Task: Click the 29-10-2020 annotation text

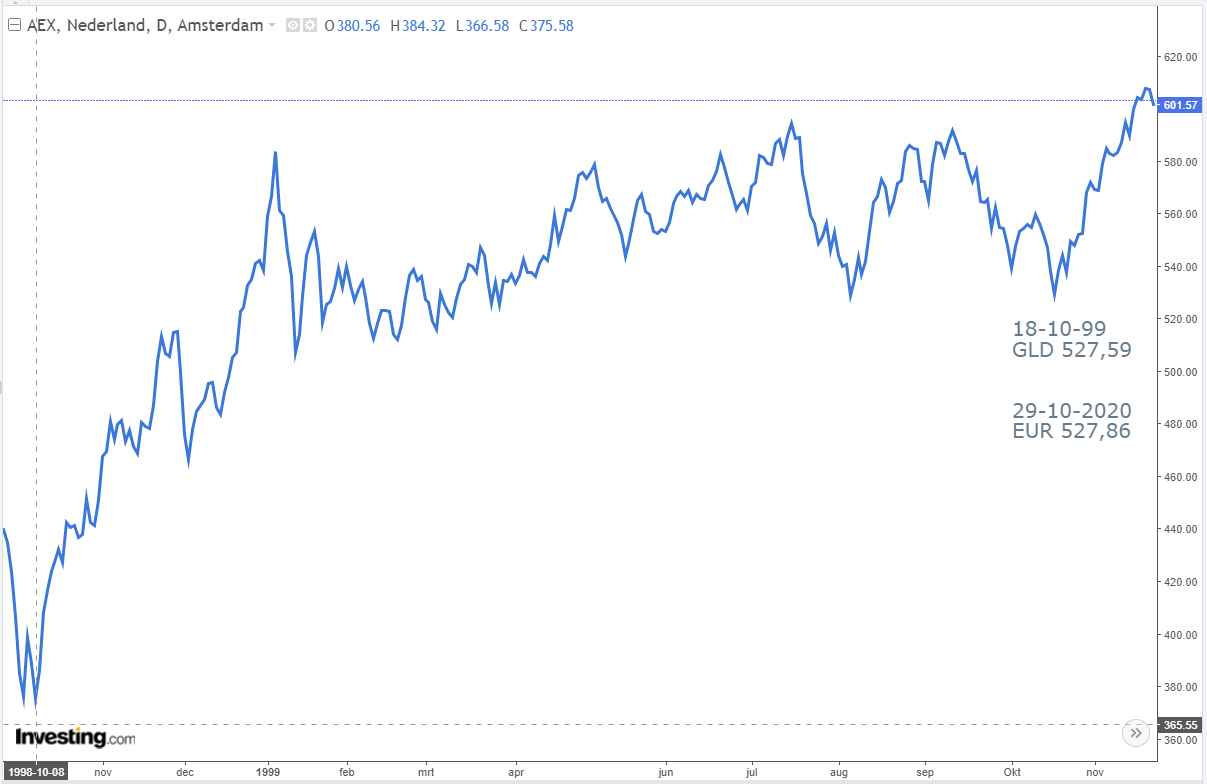Action: point(1072,411)
